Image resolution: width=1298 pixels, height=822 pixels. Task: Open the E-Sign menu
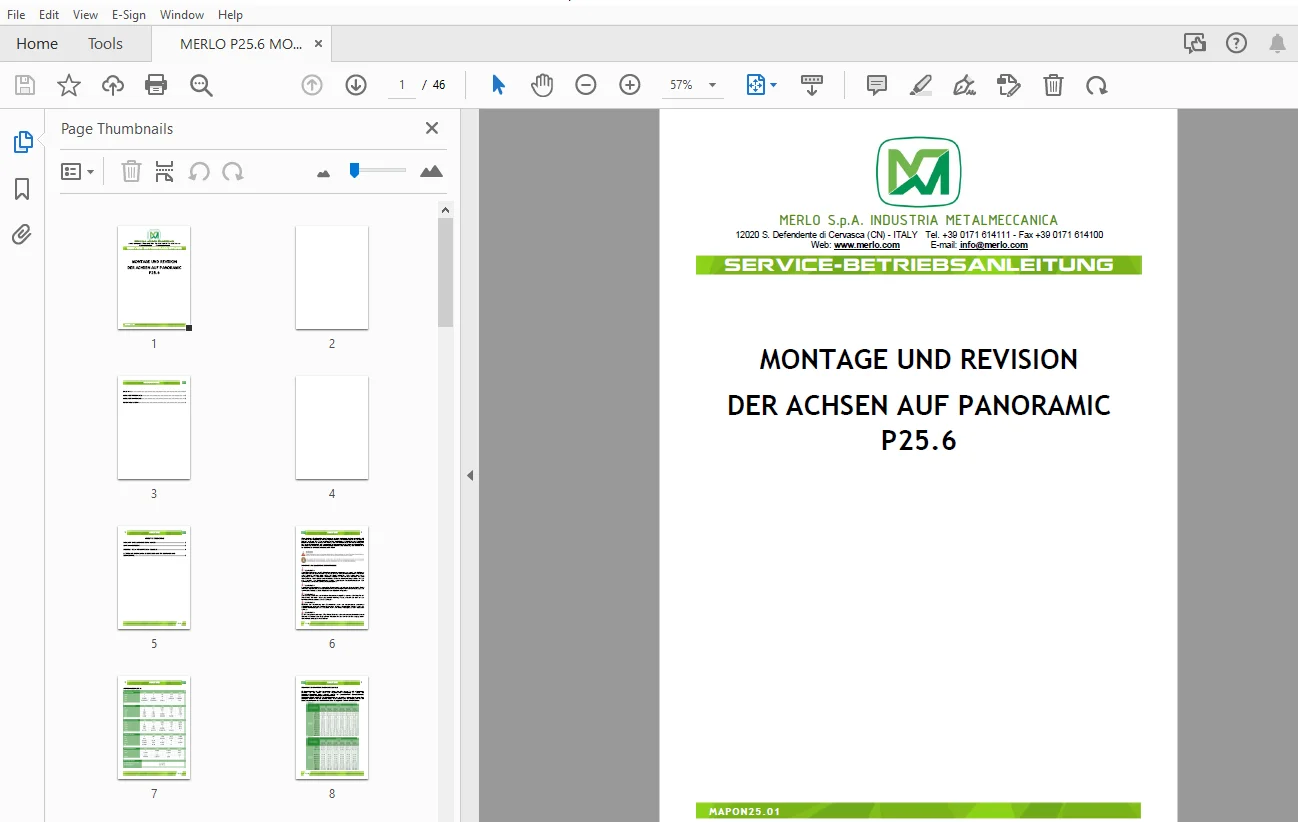tap(129, 15)
